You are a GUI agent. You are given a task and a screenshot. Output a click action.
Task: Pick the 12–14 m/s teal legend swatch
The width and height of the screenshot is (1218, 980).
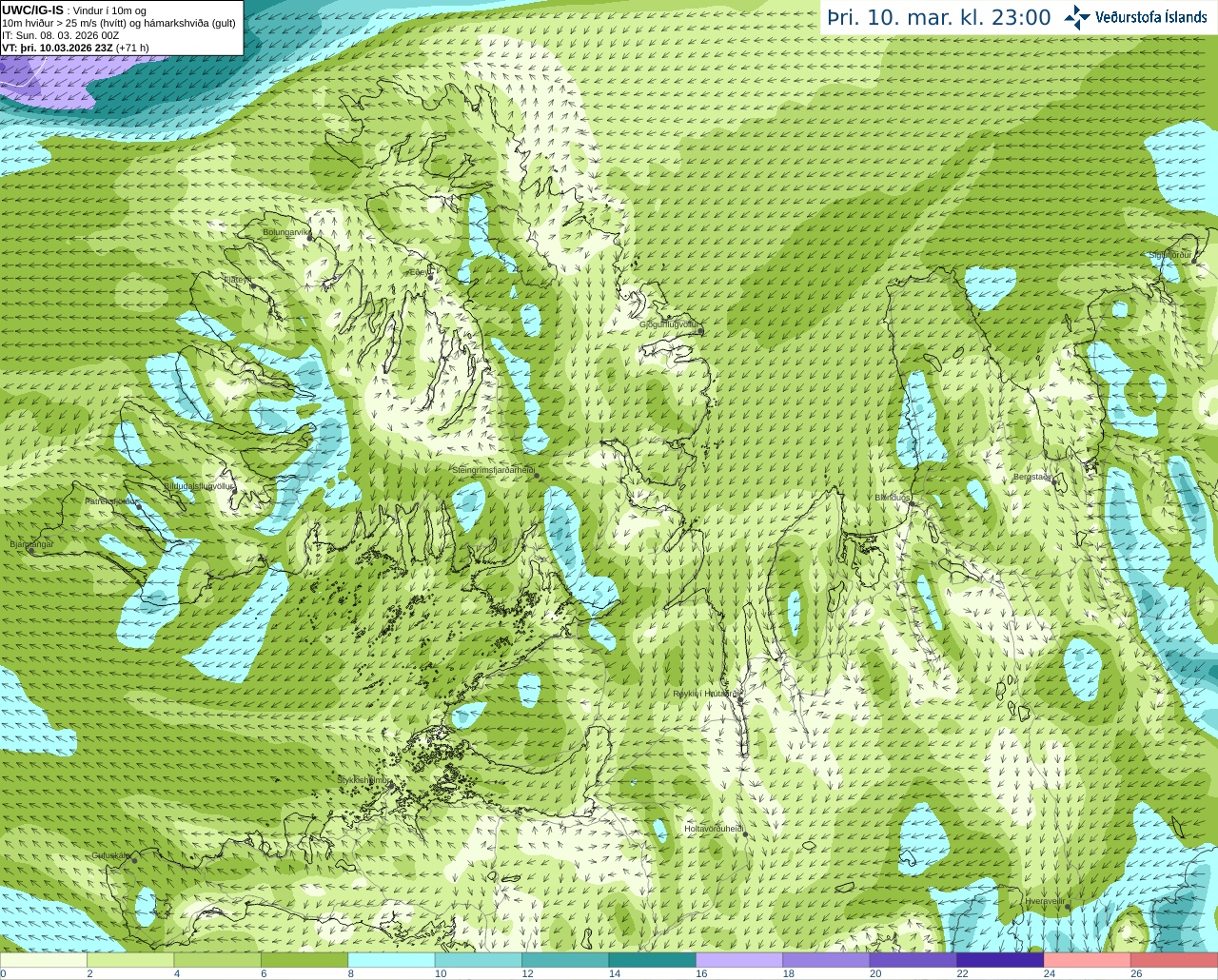(x=565, y=960)
